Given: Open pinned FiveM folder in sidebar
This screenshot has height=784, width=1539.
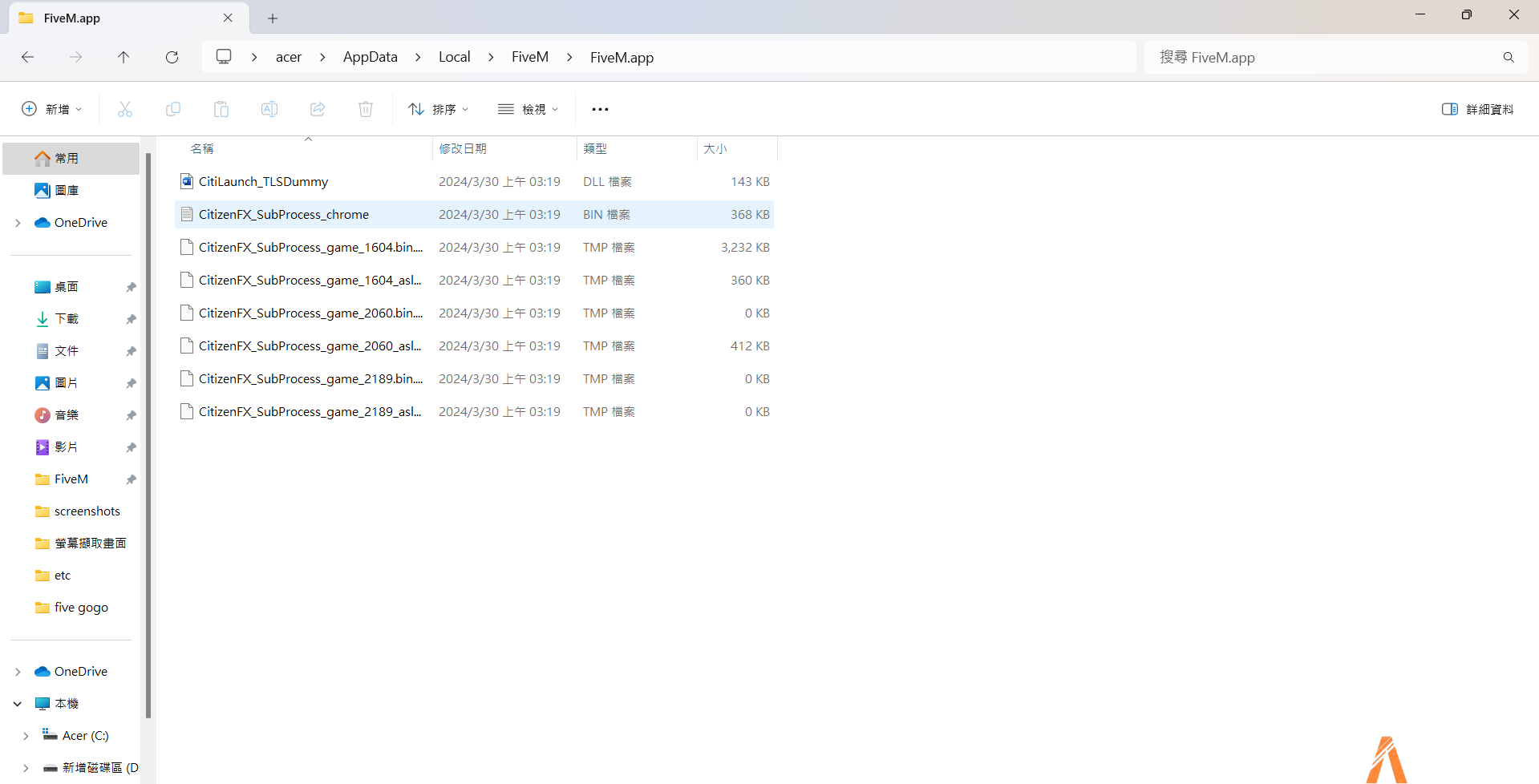Looking at the screenshot, I should pyautogui.click(x=71, y=479).
